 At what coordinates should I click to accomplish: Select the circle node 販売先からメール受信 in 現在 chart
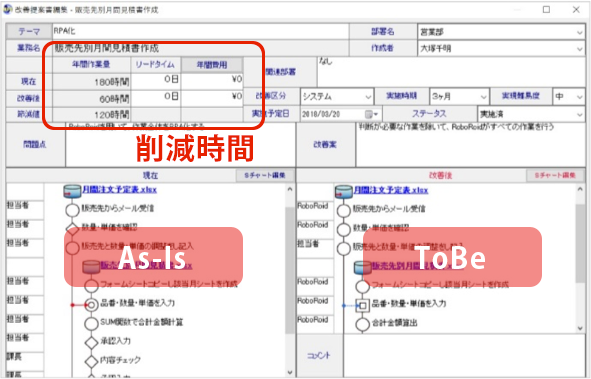(72, 209)
